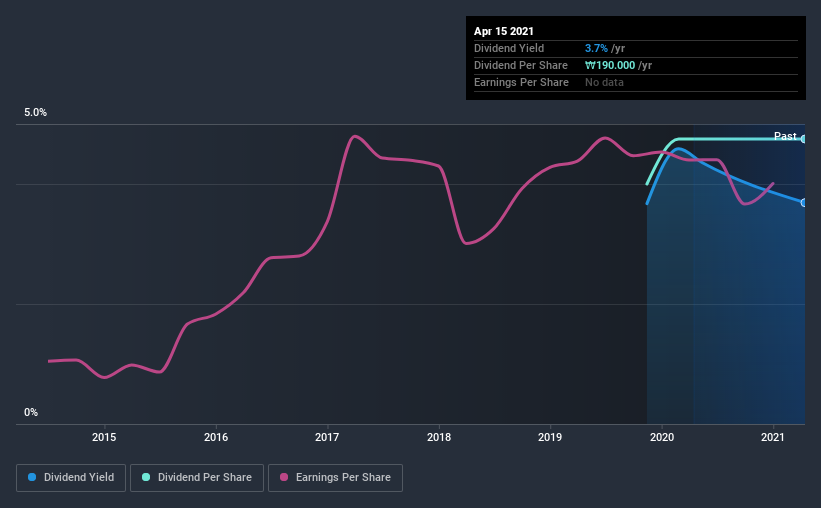
Task: Select the 2018 x-axis label
Action: [439, 437]
